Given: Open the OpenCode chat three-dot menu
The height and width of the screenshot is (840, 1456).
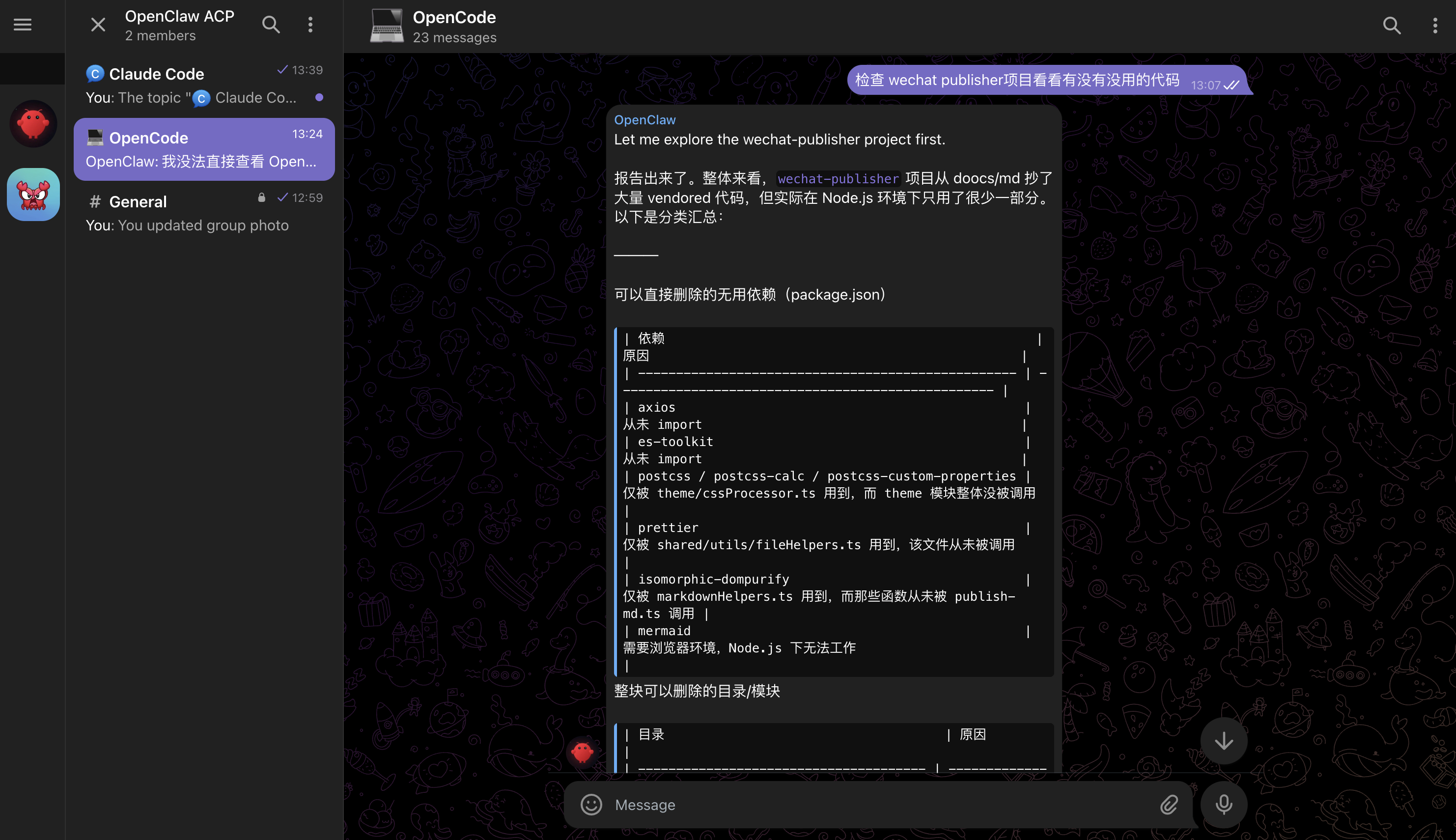Looking at the screenshot, I should coord(1435,26).
